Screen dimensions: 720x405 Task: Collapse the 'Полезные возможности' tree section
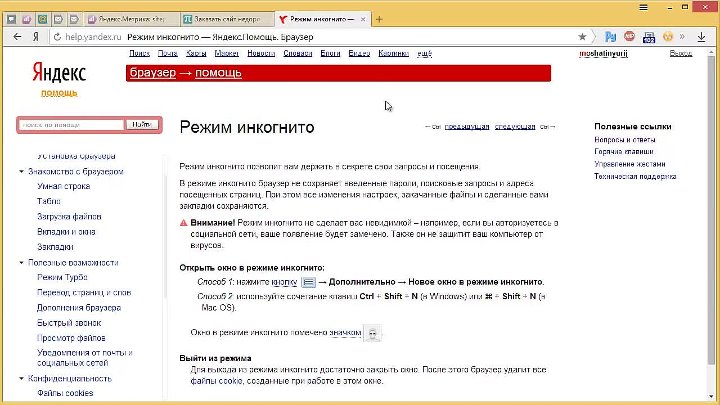20,262
